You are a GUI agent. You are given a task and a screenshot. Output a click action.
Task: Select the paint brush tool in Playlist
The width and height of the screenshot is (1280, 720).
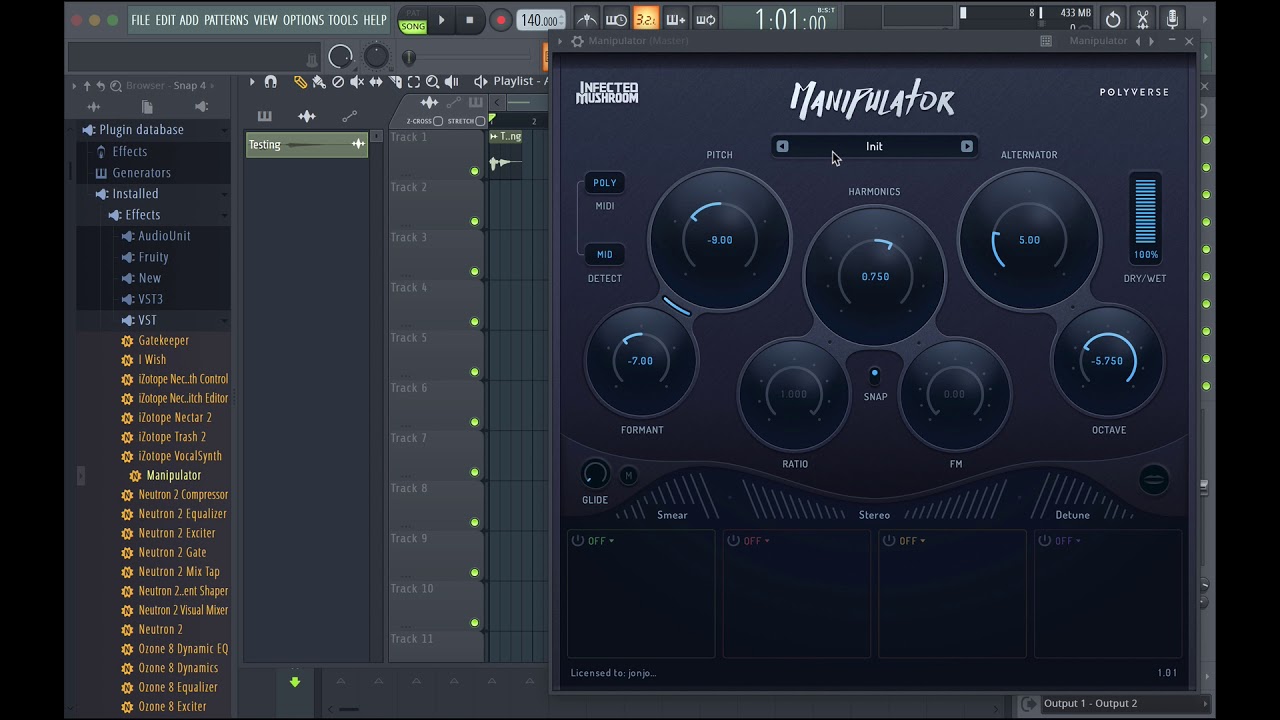point(319,82)
